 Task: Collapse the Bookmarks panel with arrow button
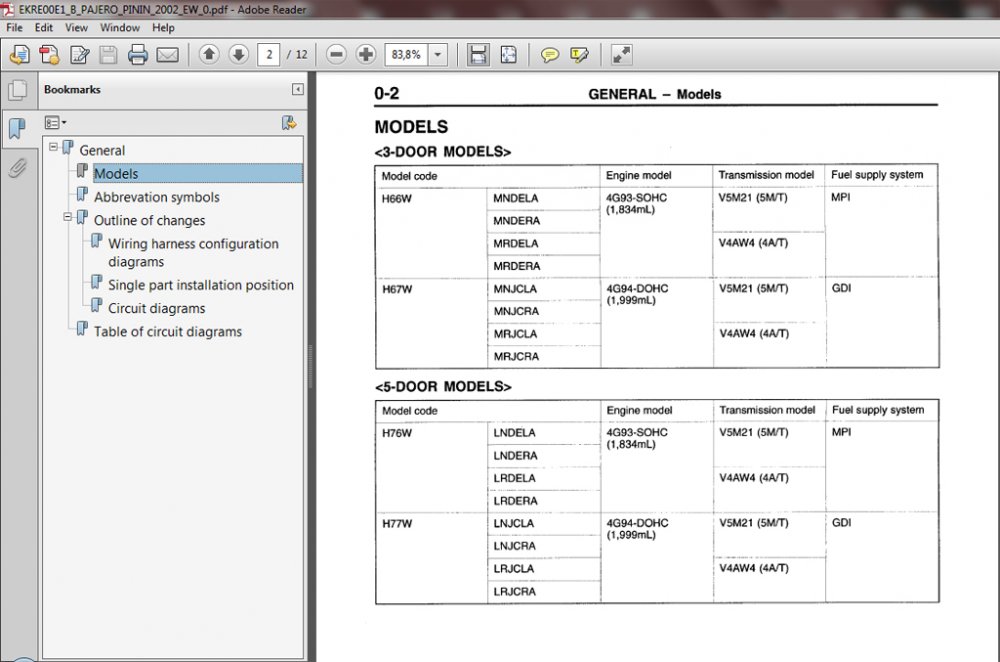[297, 89]
